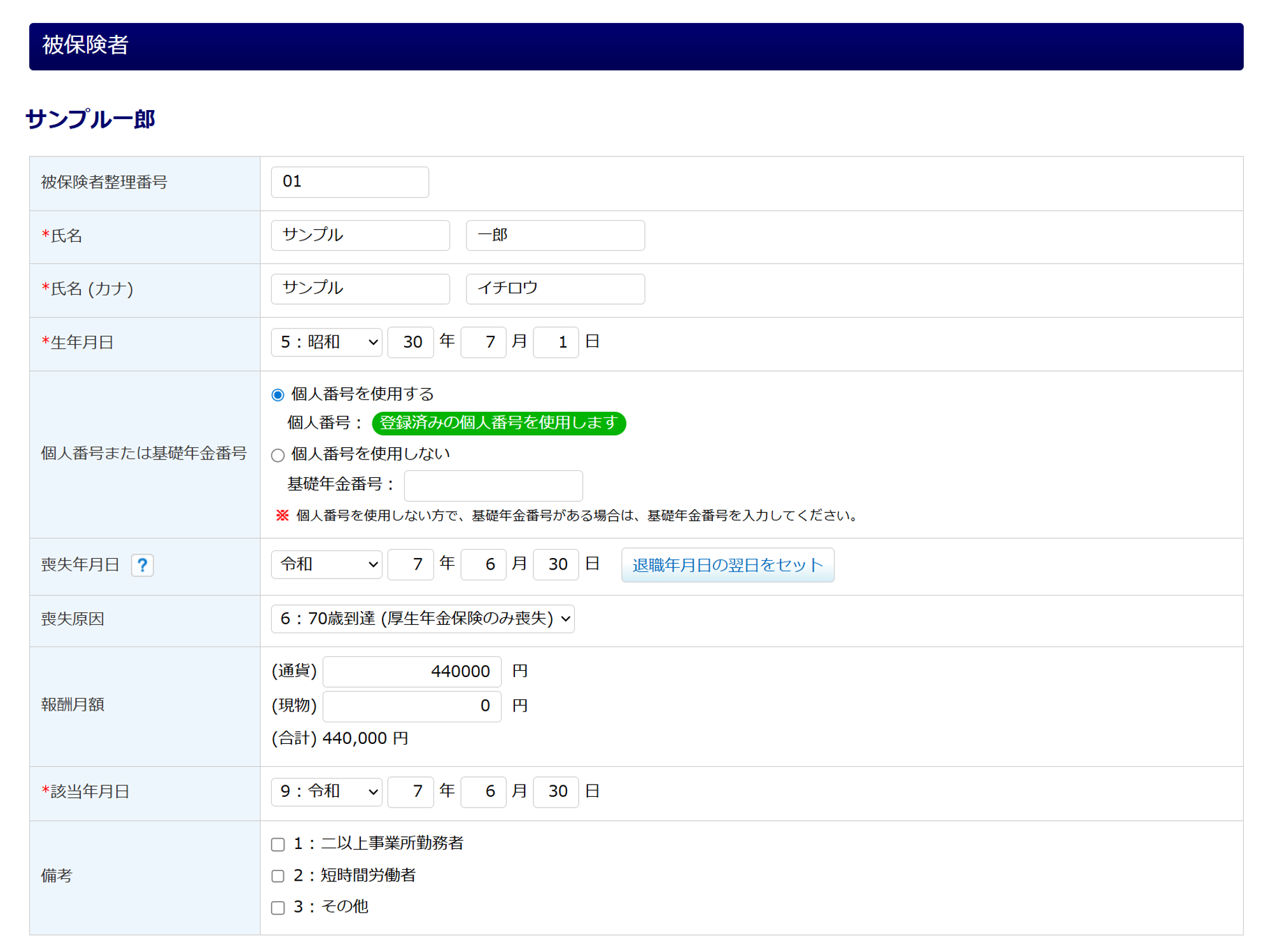Screen dimensions: 1273x952
Task: Click the 喪失年月日 month field
Action: 483,564
